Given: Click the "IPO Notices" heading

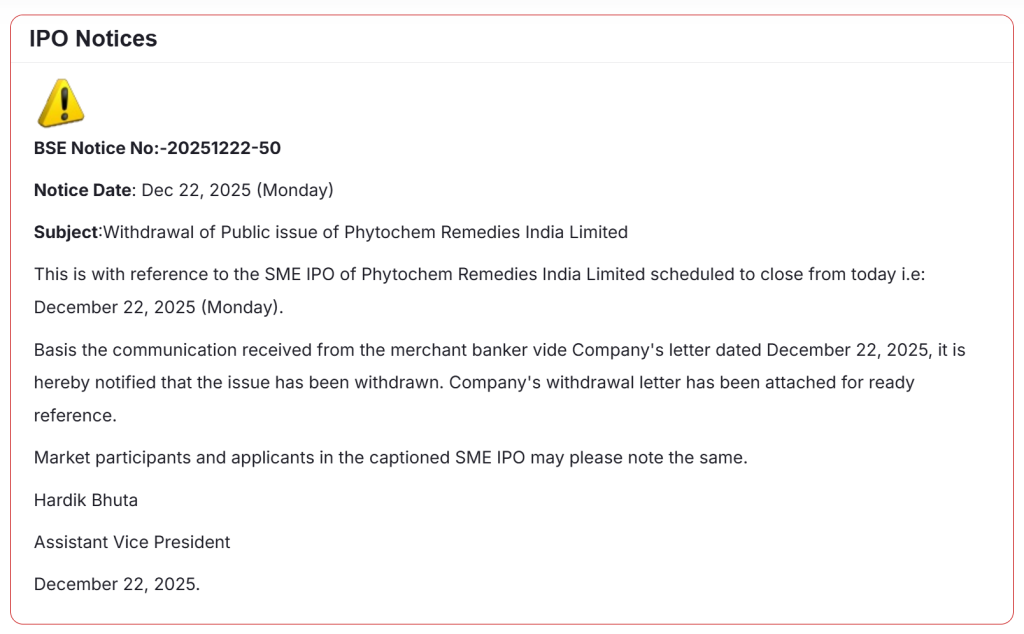Looking at the screenshot, I should point(93,39).
